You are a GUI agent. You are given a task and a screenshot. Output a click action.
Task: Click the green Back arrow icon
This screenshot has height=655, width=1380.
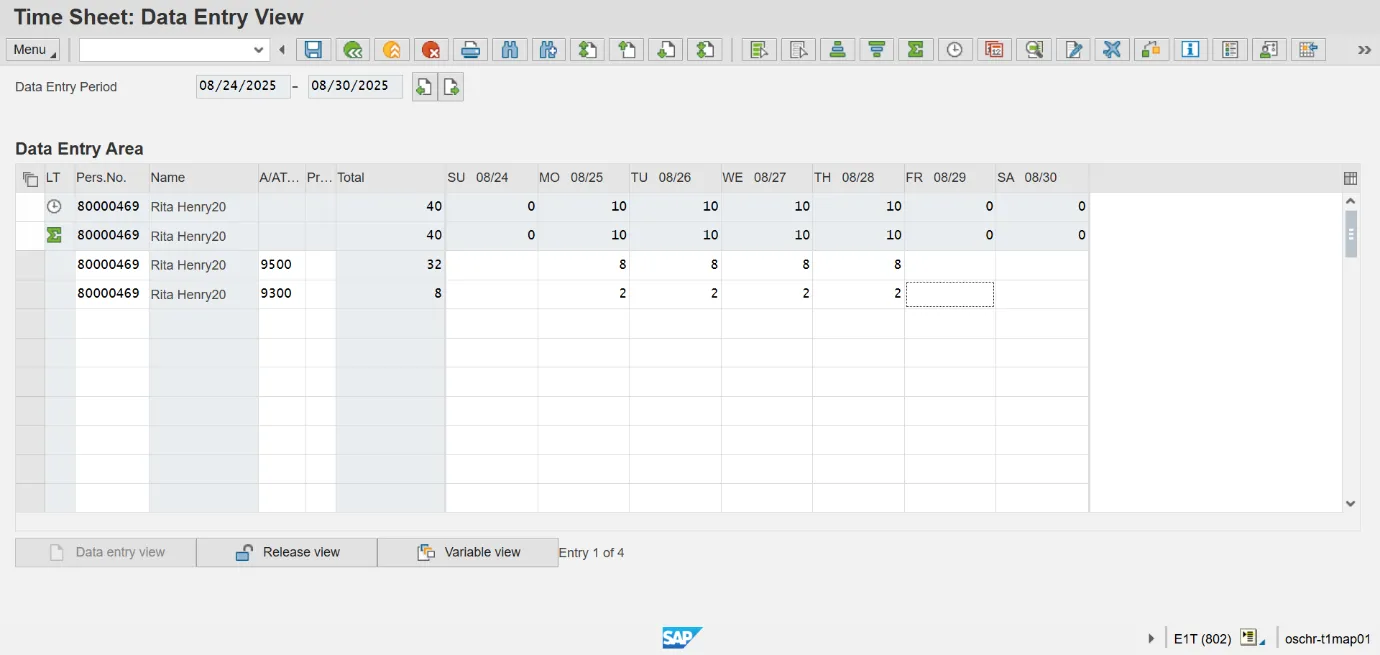click(x=352, y=49)
